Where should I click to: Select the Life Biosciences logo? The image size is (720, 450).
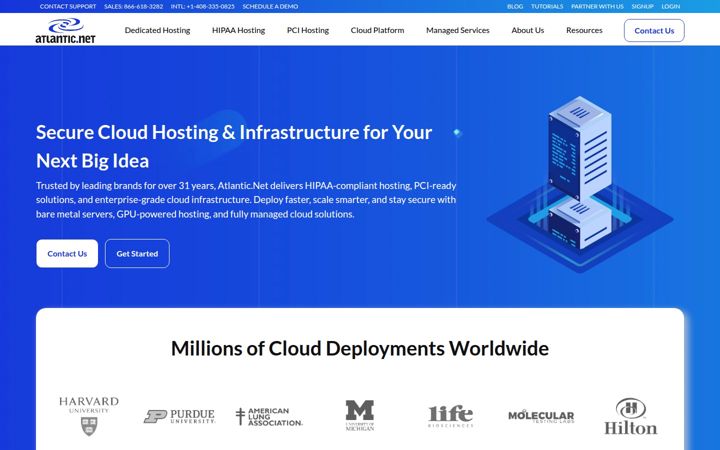pos(450,416)
